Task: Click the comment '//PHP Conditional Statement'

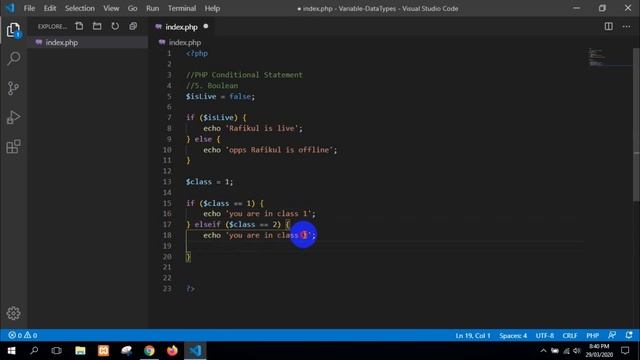Action: click(x=244, y=75)
